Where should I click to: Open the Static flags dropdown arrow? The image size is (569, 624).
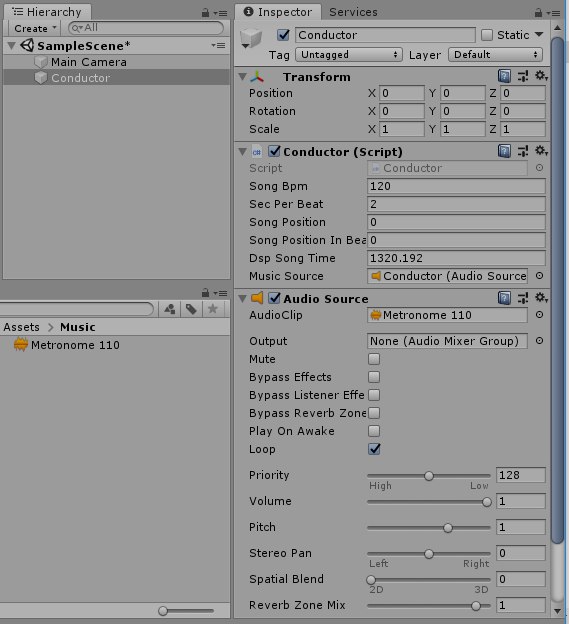(x=539, y=35)
